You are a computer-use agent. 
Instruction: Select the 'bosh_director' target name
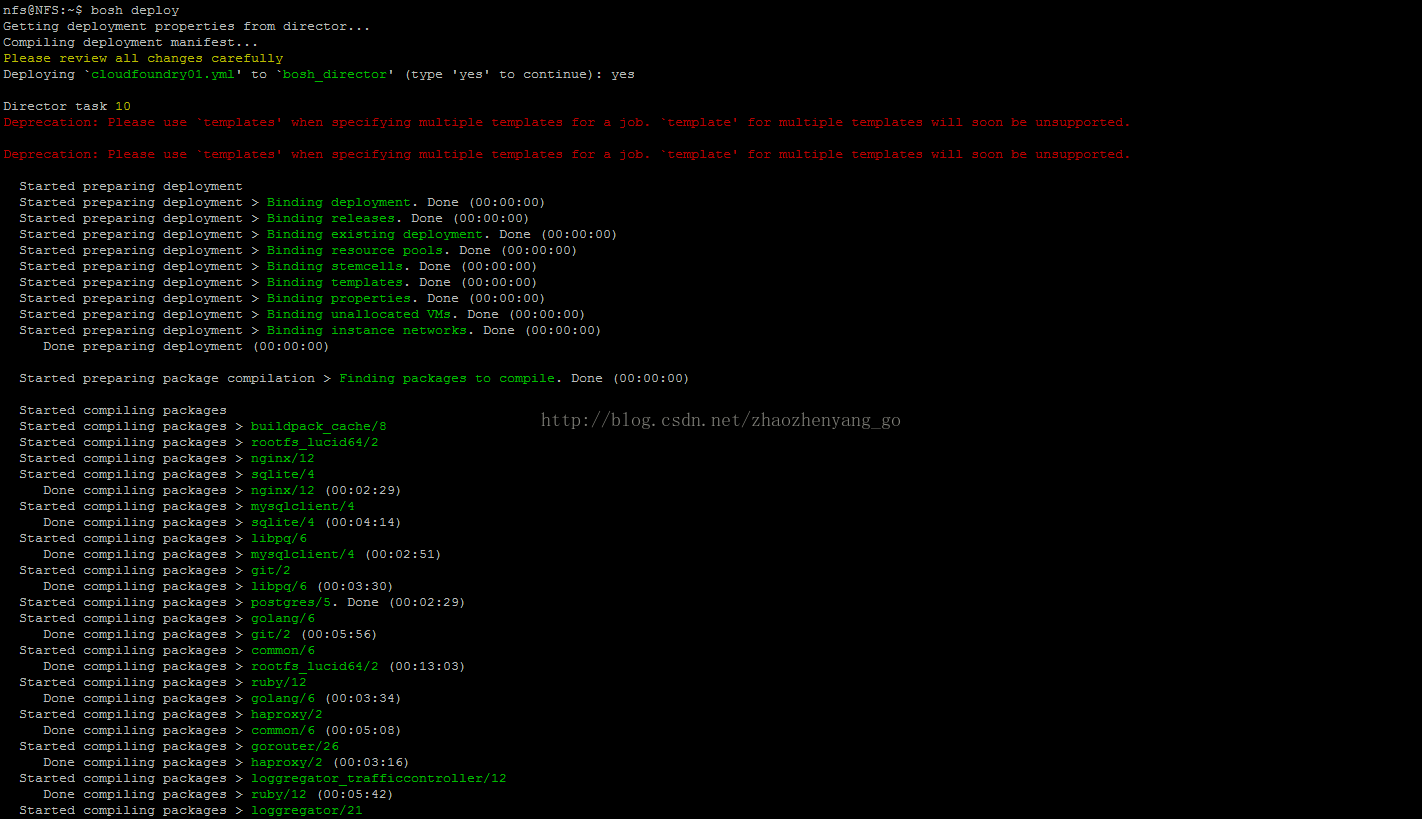coord(335,74)
